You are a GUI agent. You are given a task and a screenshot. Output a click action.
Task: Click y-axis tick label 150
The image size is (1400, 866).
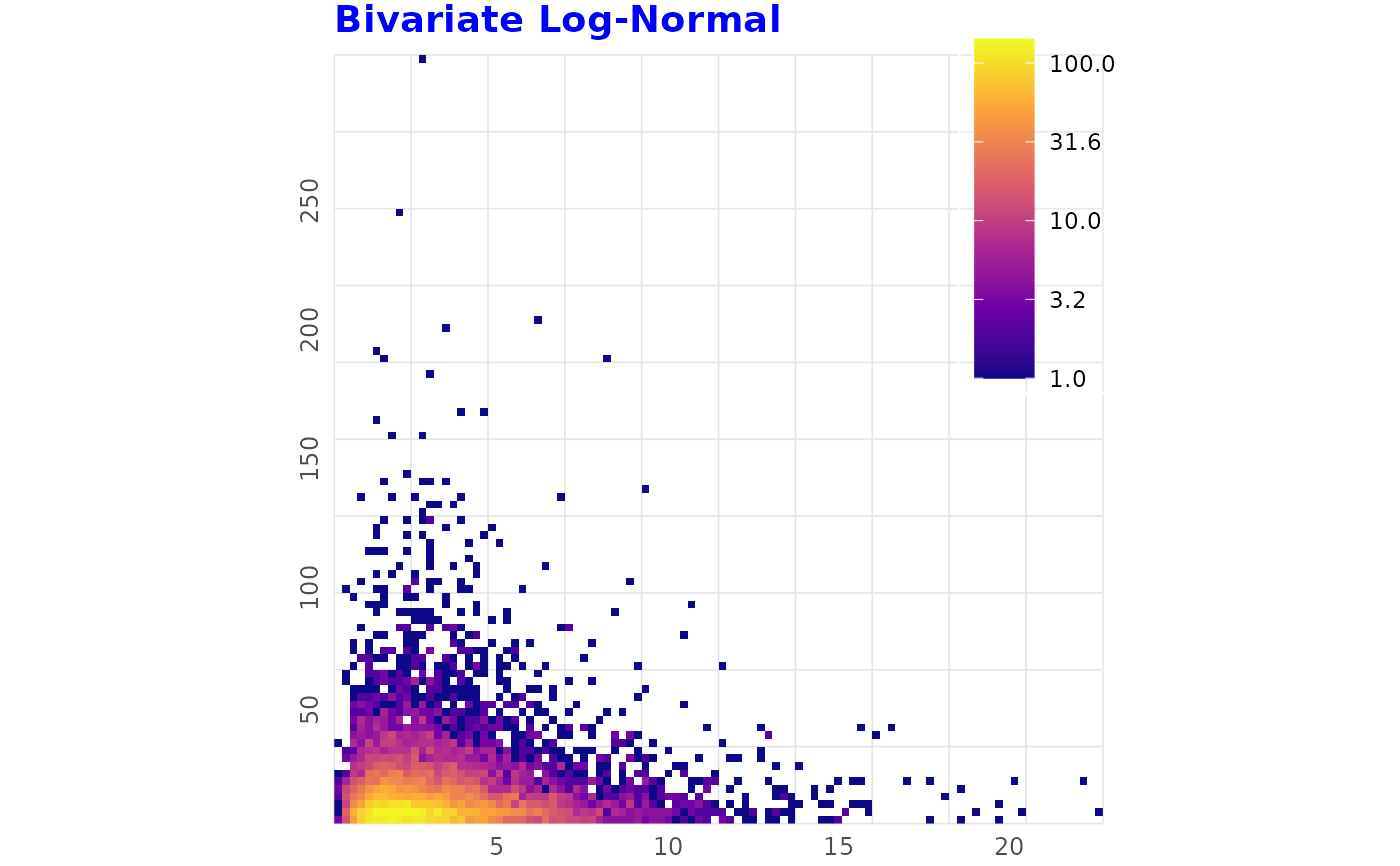coord(311,457)
